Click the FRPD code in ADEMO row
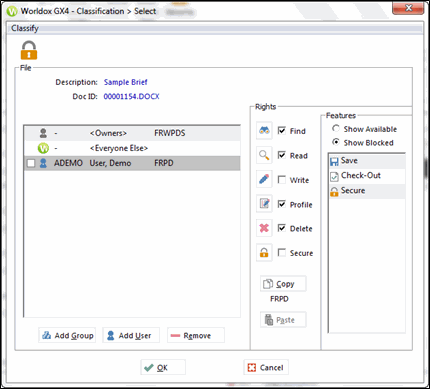This screenshot has width=430, height=389. (164, 163)
